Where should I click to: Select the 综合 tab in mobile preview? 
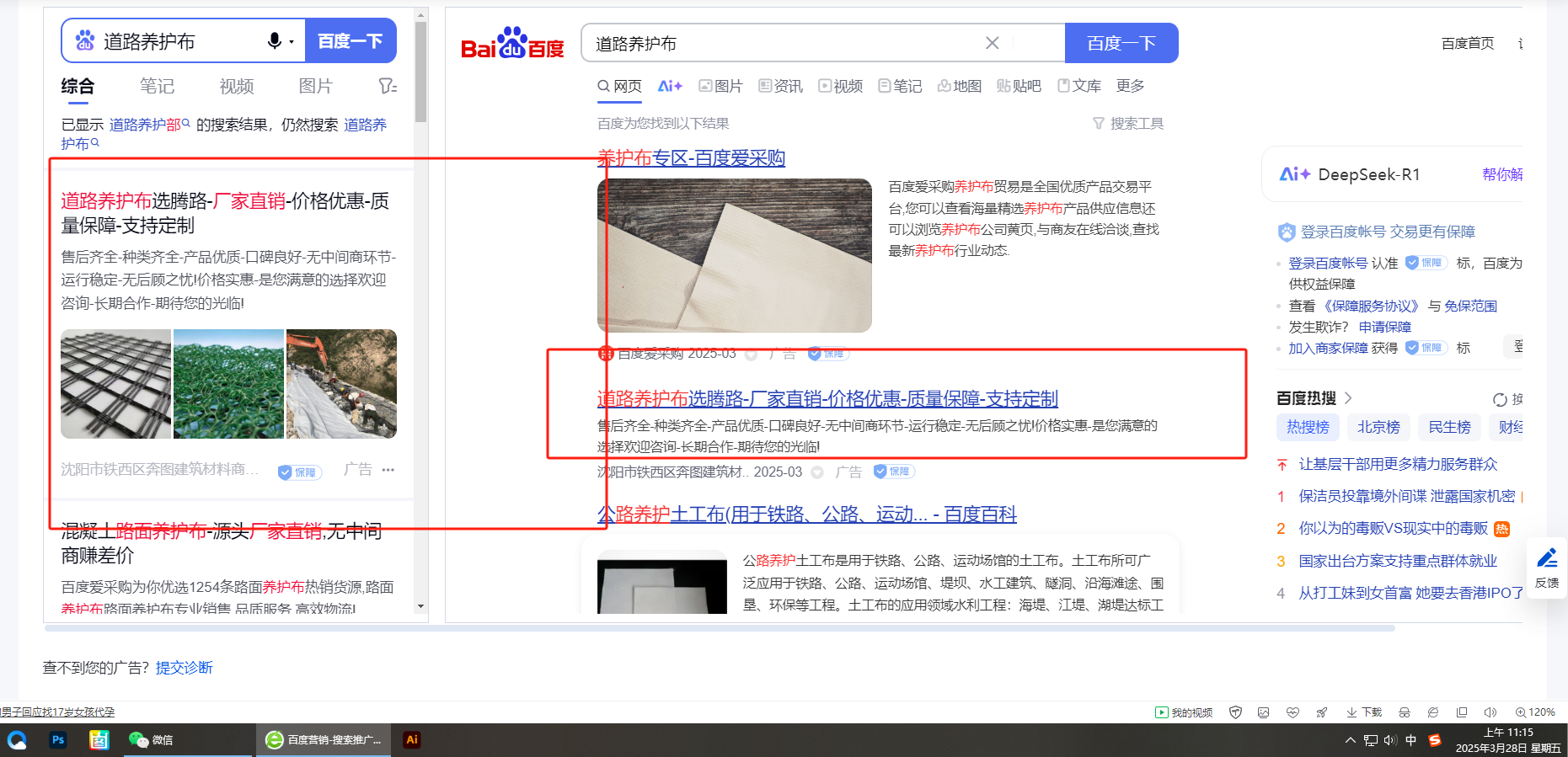78,86
